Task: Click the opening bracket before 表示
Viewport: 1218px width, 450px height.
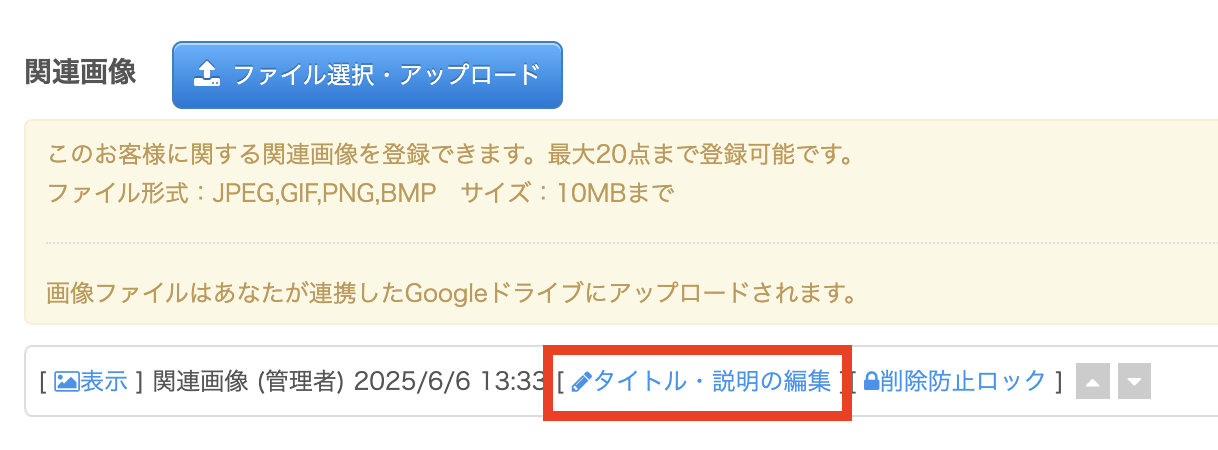Action: coord(43,381)
